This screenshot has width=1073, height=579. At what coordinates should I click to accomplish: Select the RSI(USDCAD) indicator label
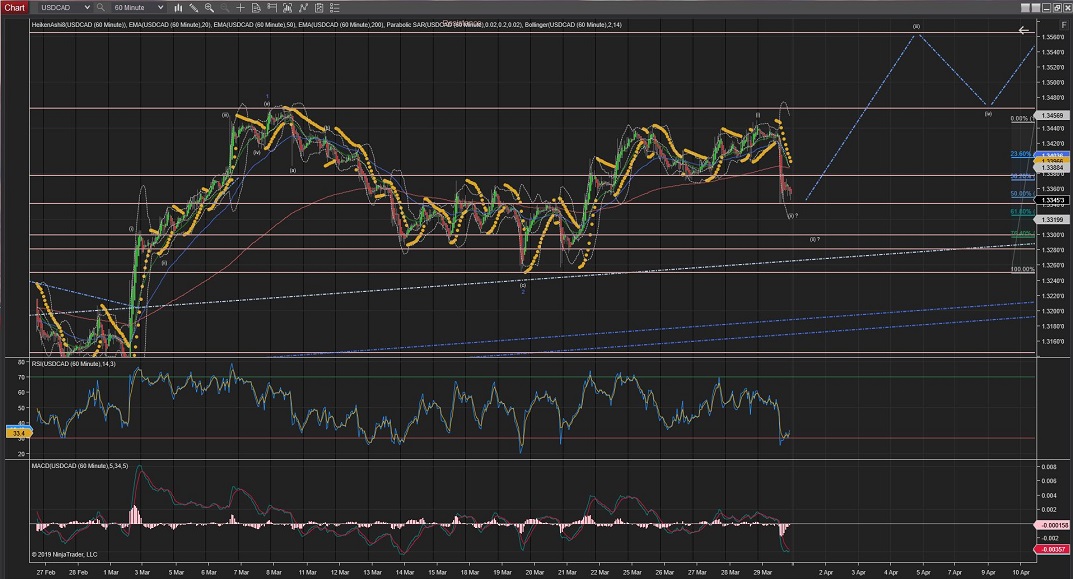(73, 364)
